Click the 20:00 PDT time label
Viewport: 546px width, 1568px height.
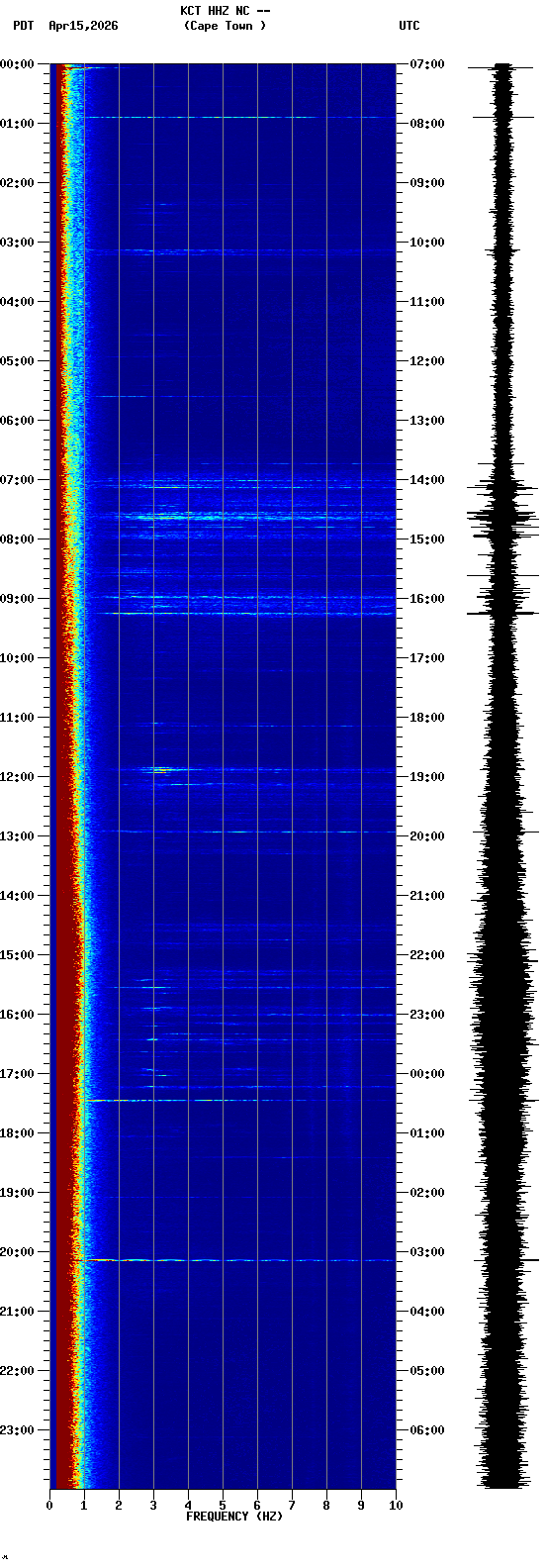tap(17, 1252)
